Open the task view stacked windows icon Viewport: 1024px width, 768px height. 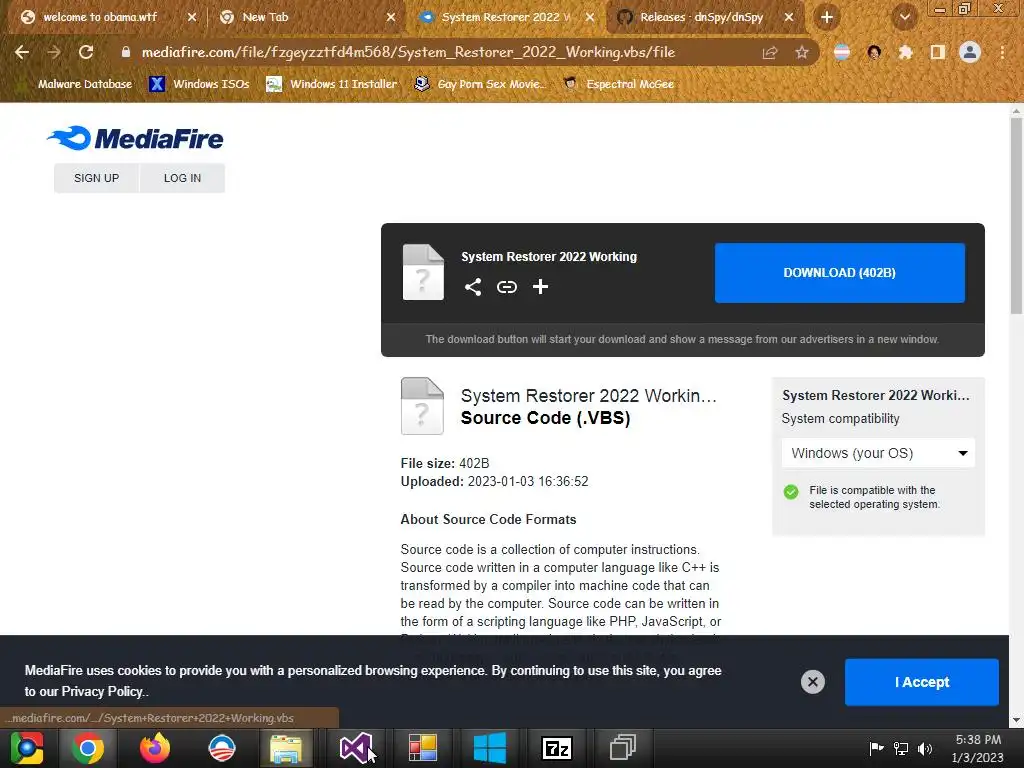click(623, 747)
